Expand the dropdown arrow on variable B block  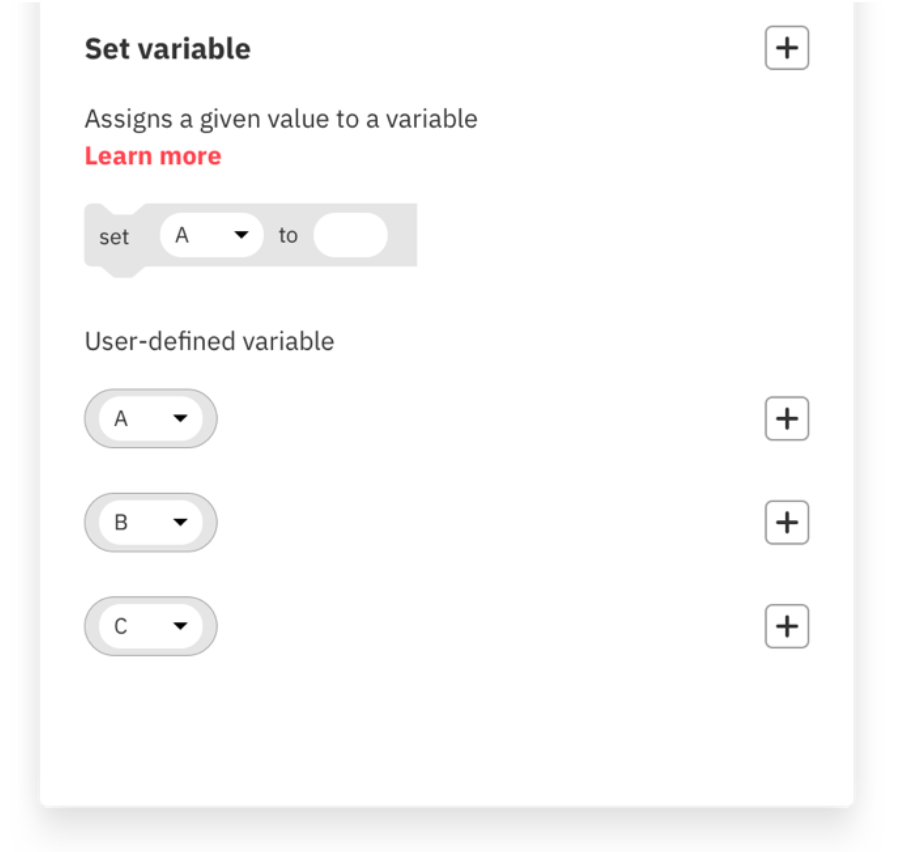point(180,522)
